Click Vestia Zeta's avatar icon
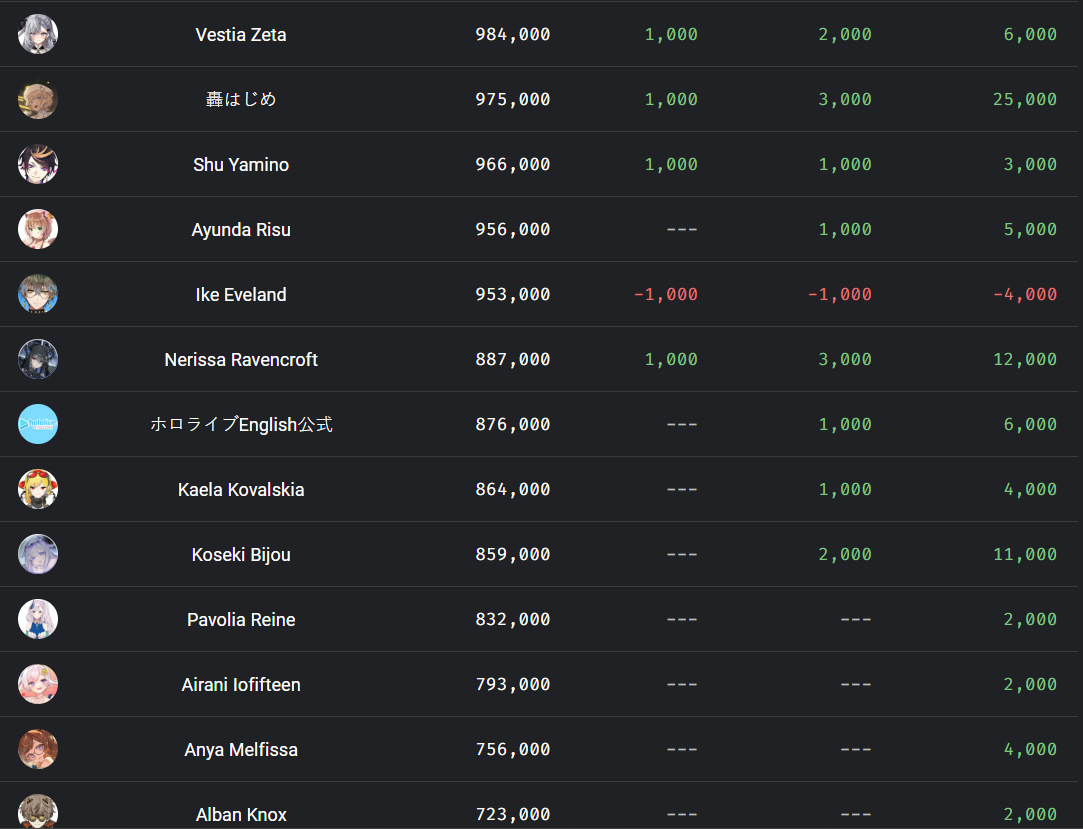The width and height of the screenshot is (1083, 829). (38, 34)
